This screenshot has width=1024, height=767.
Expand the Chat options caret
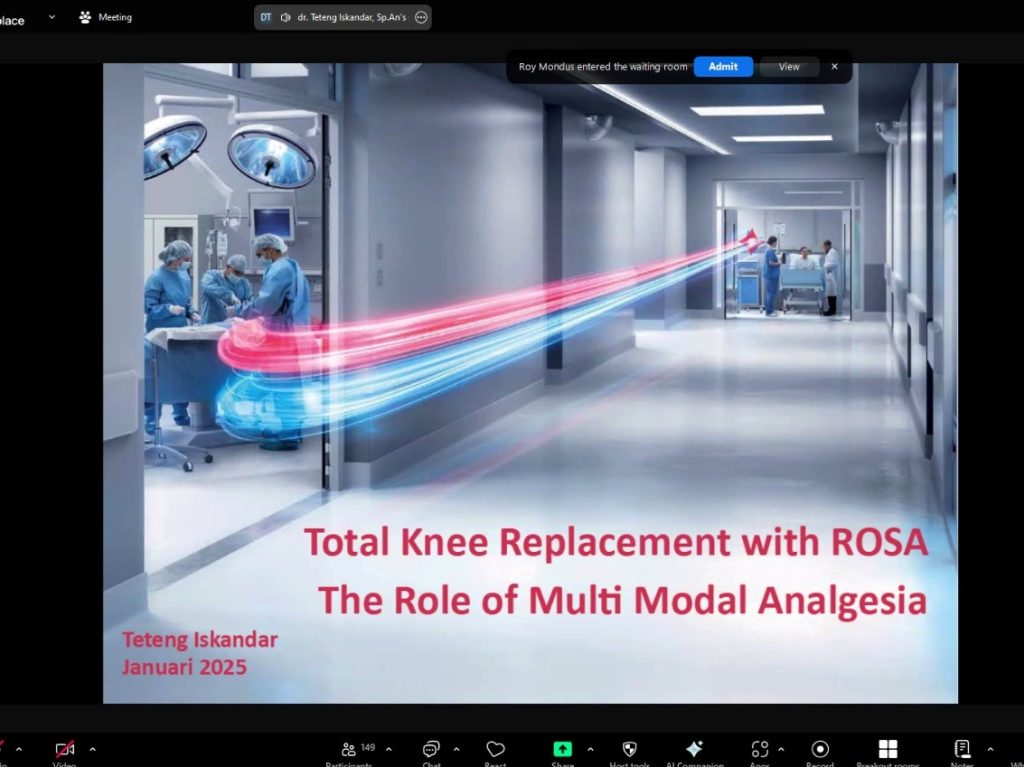point(457,749)
